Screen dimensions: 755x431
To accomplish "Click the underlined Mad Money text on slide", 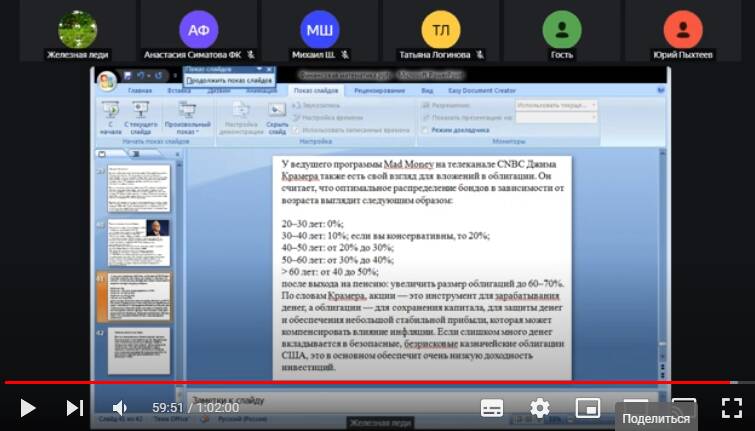I will tap(408, 164).
